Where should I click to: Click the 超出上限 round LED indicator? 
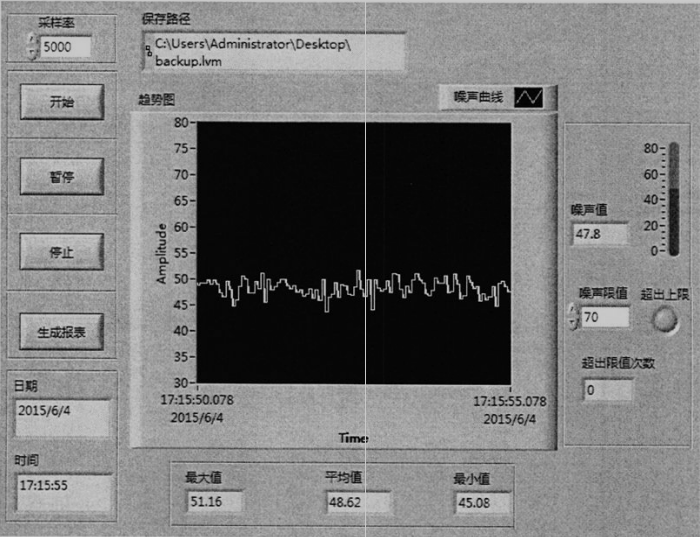pos(665,319)
